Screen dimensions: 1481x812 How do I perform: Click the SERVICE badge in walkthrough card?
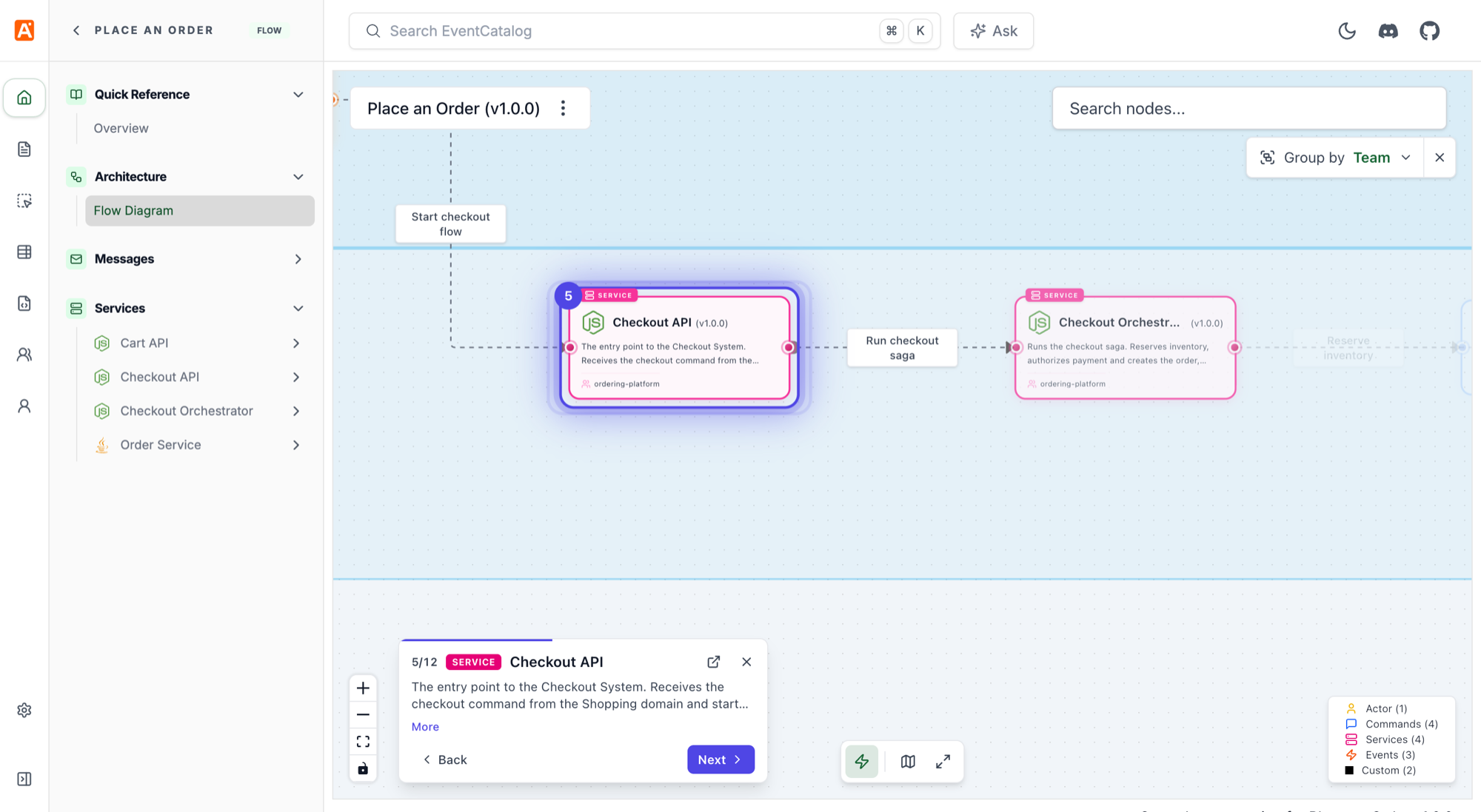click(x=473, y=662)
